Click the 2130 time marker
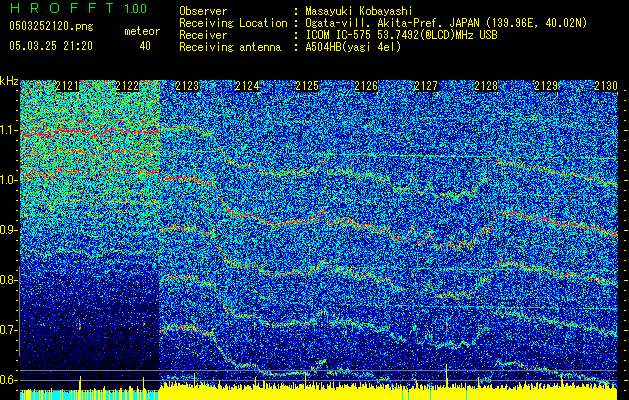629x400 pixels. [606, 86]
